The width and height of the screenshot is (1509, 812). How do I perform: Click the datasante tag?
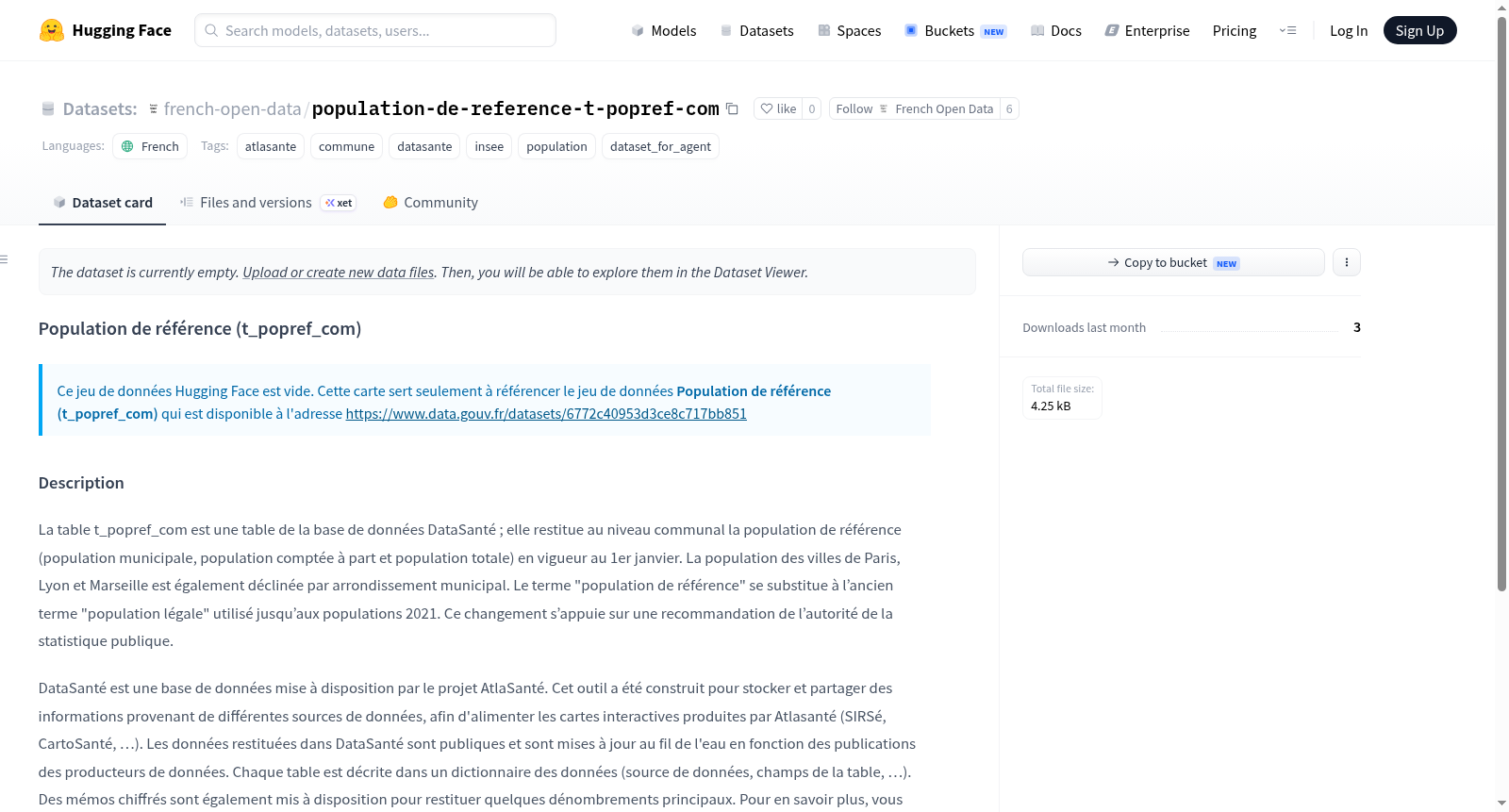(x=424, y=146)
